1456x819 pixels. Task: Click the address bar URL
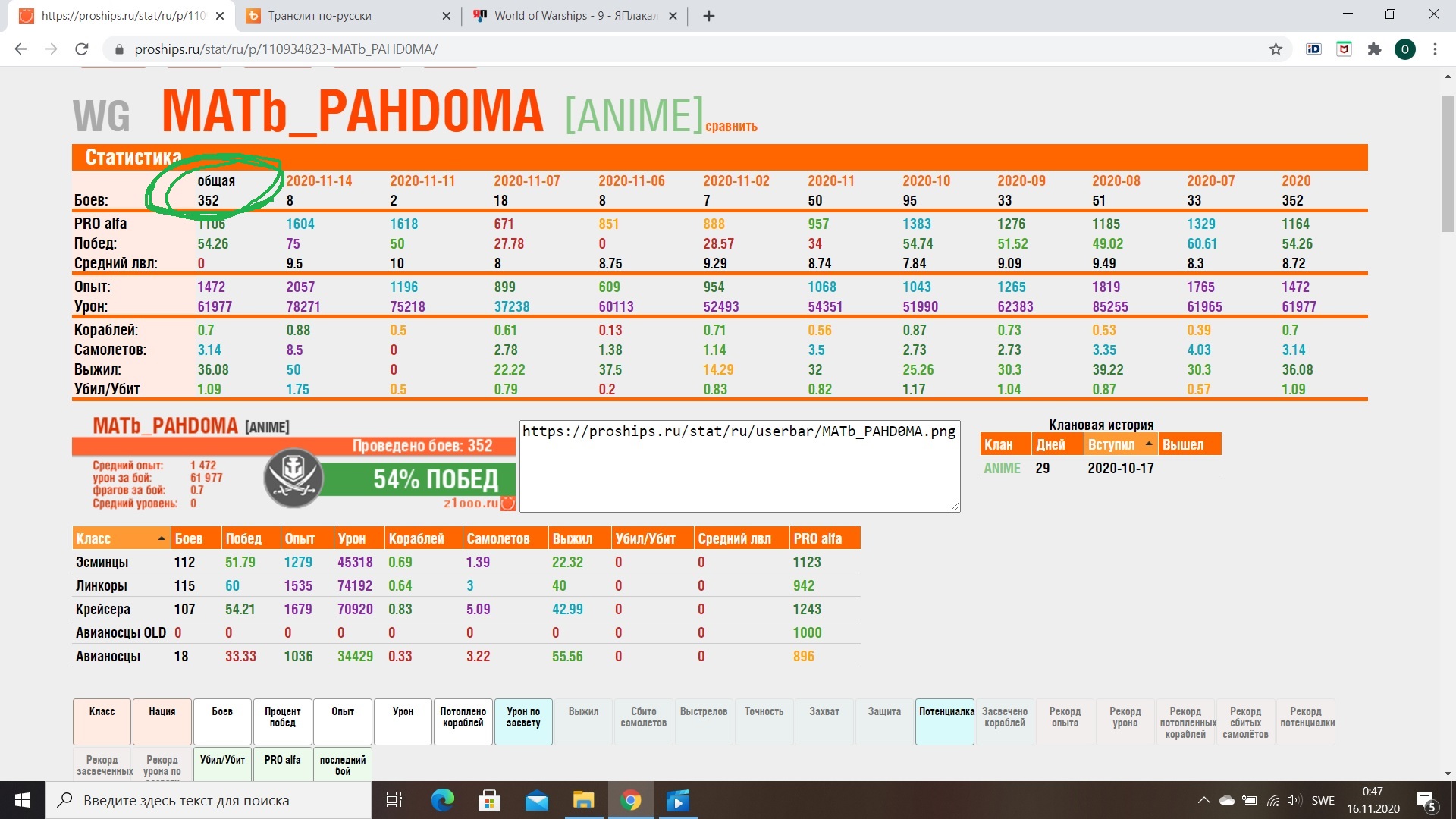click(x=286, y=49)
